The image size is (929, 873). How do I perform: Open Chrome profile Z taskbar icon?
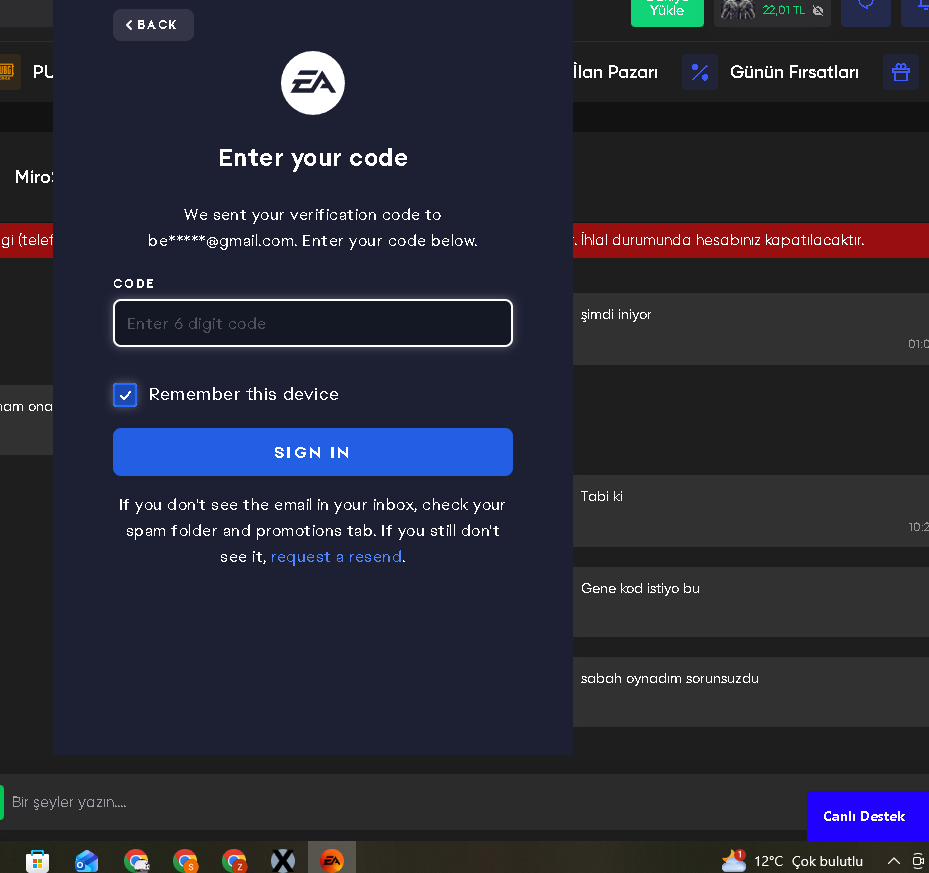[x=235, y=861]
